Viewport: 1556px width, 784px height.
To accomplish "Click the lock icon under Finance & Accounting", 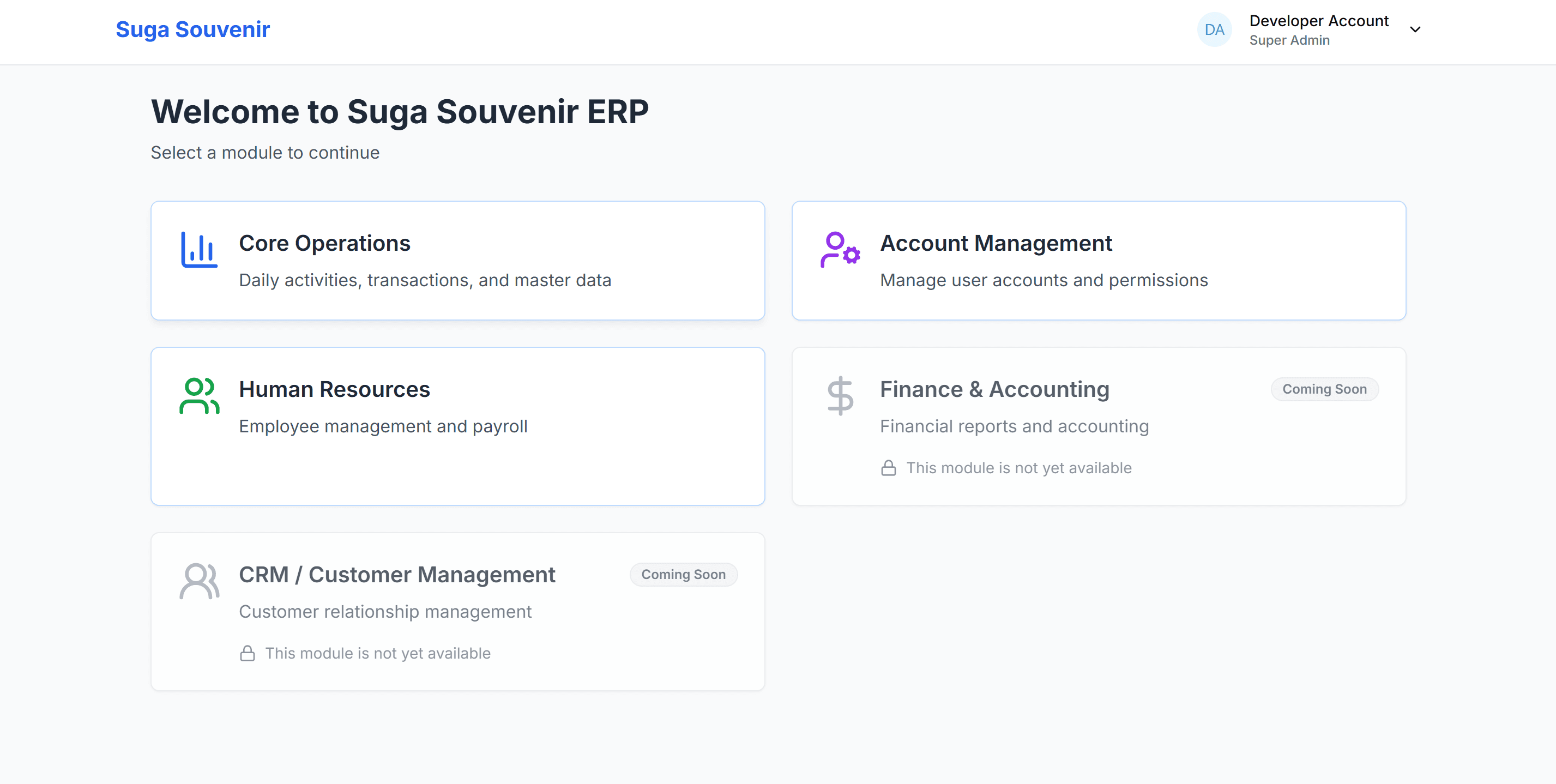I will point(888,468).
